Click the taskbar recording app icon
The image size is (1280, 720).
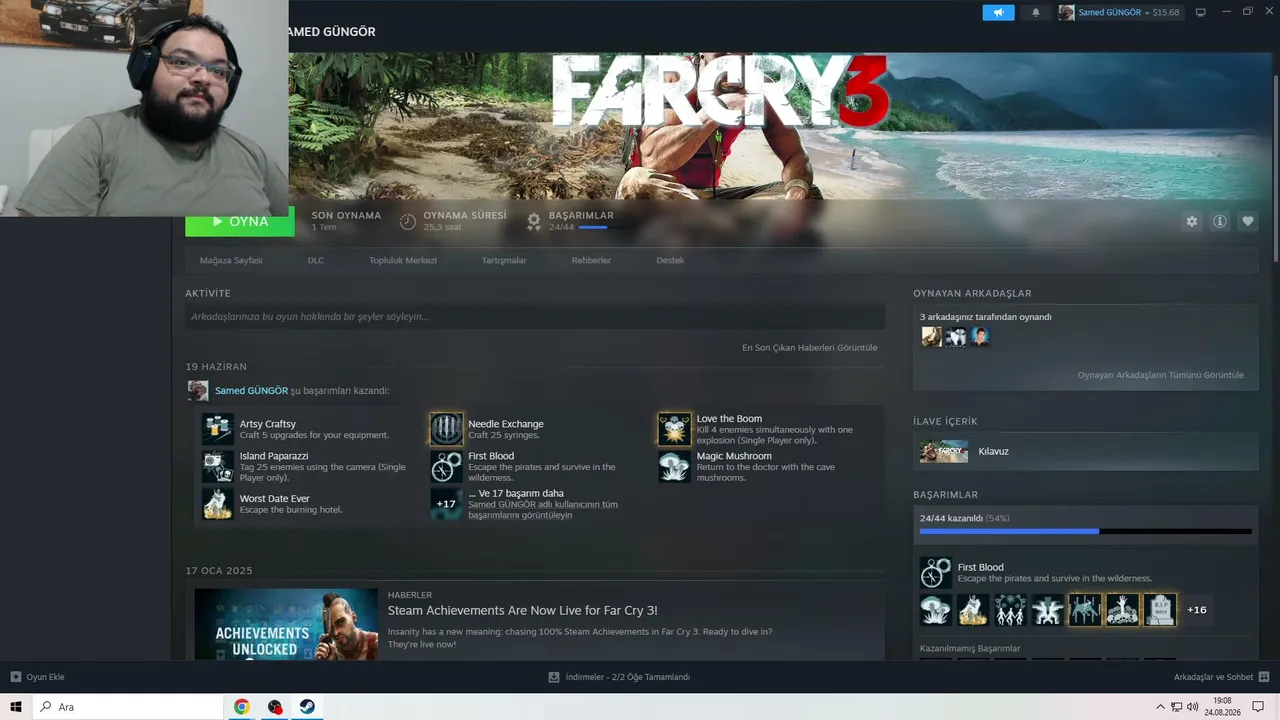point(274,707)
